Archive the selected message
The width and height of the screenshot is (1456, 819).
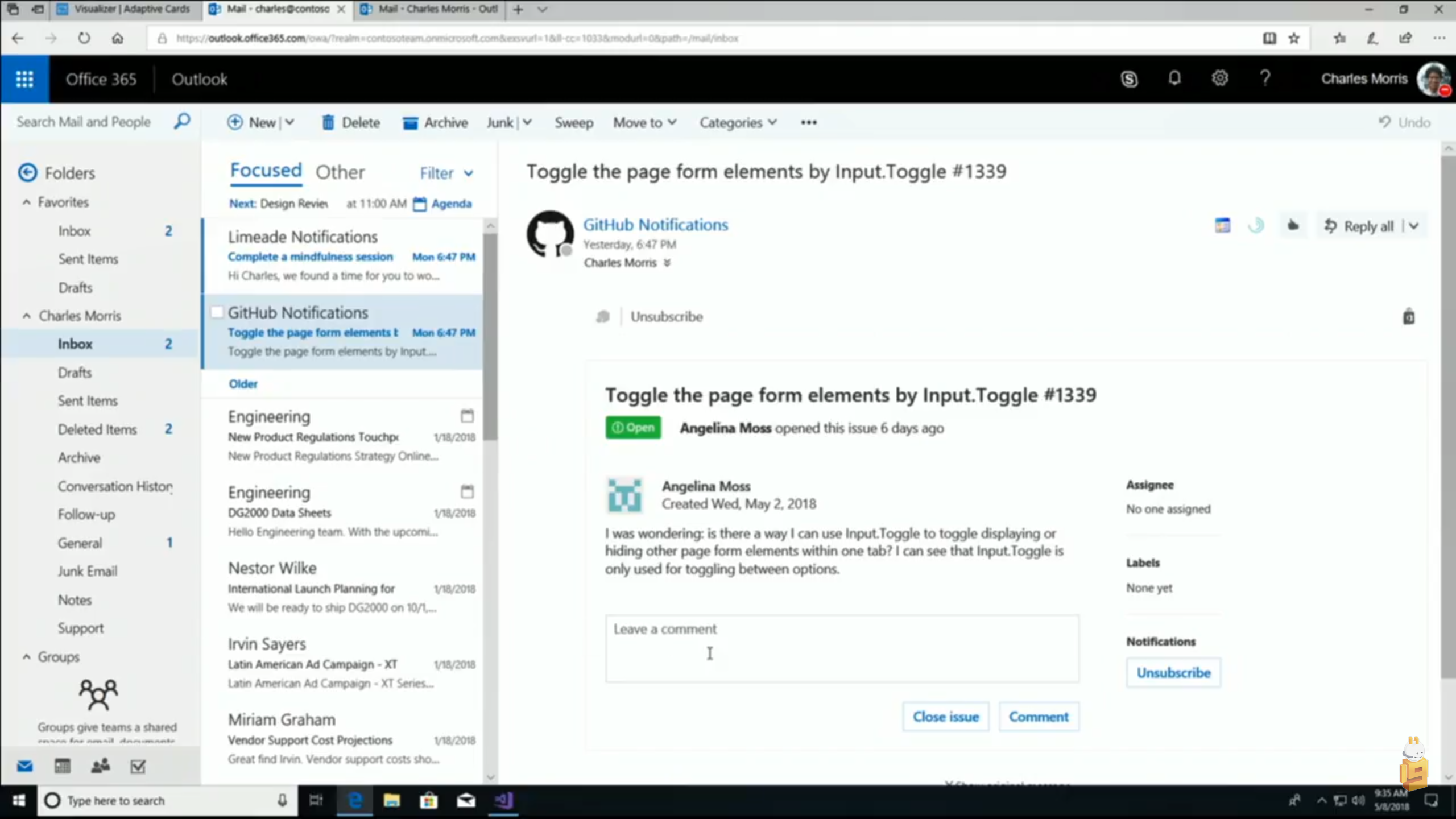(x=435, y=122)
